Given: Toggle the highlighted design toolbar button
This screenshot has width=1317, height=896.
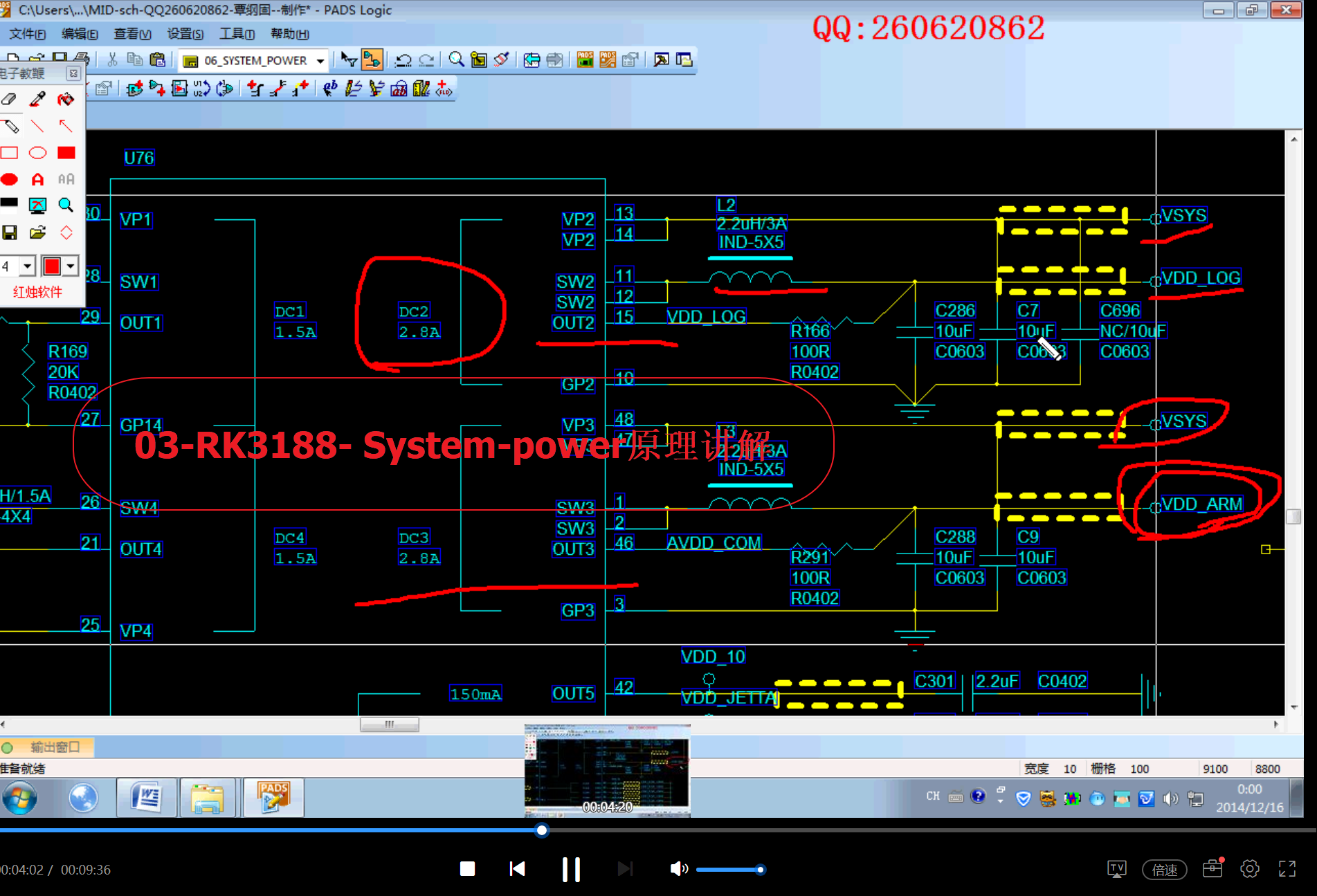Looking at the screenshot, I should [x=372, y=60].
